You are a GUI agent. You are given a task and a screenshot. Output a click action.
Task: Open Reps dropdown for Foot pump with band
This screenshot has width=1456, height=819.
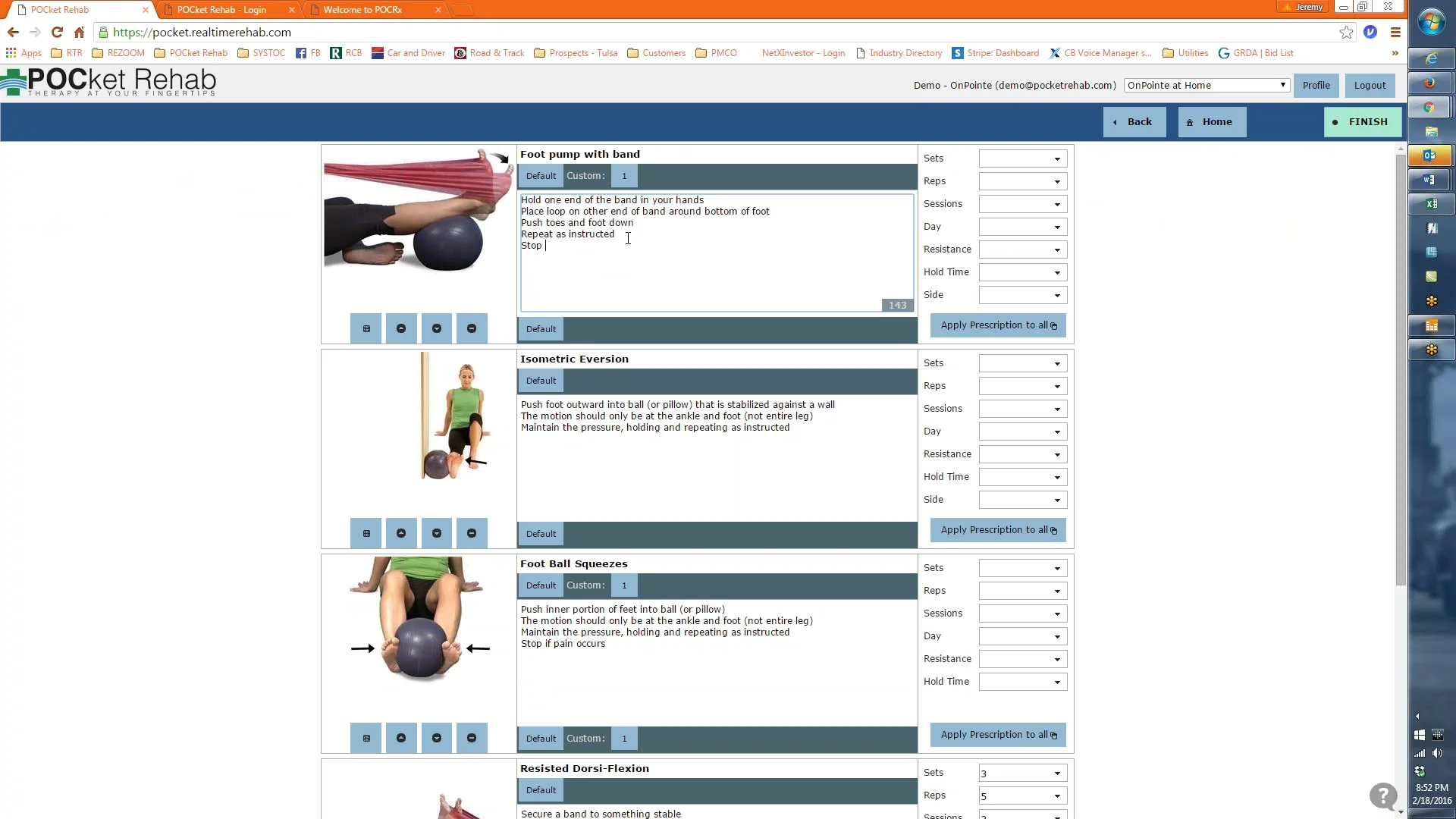point(1023,181)
